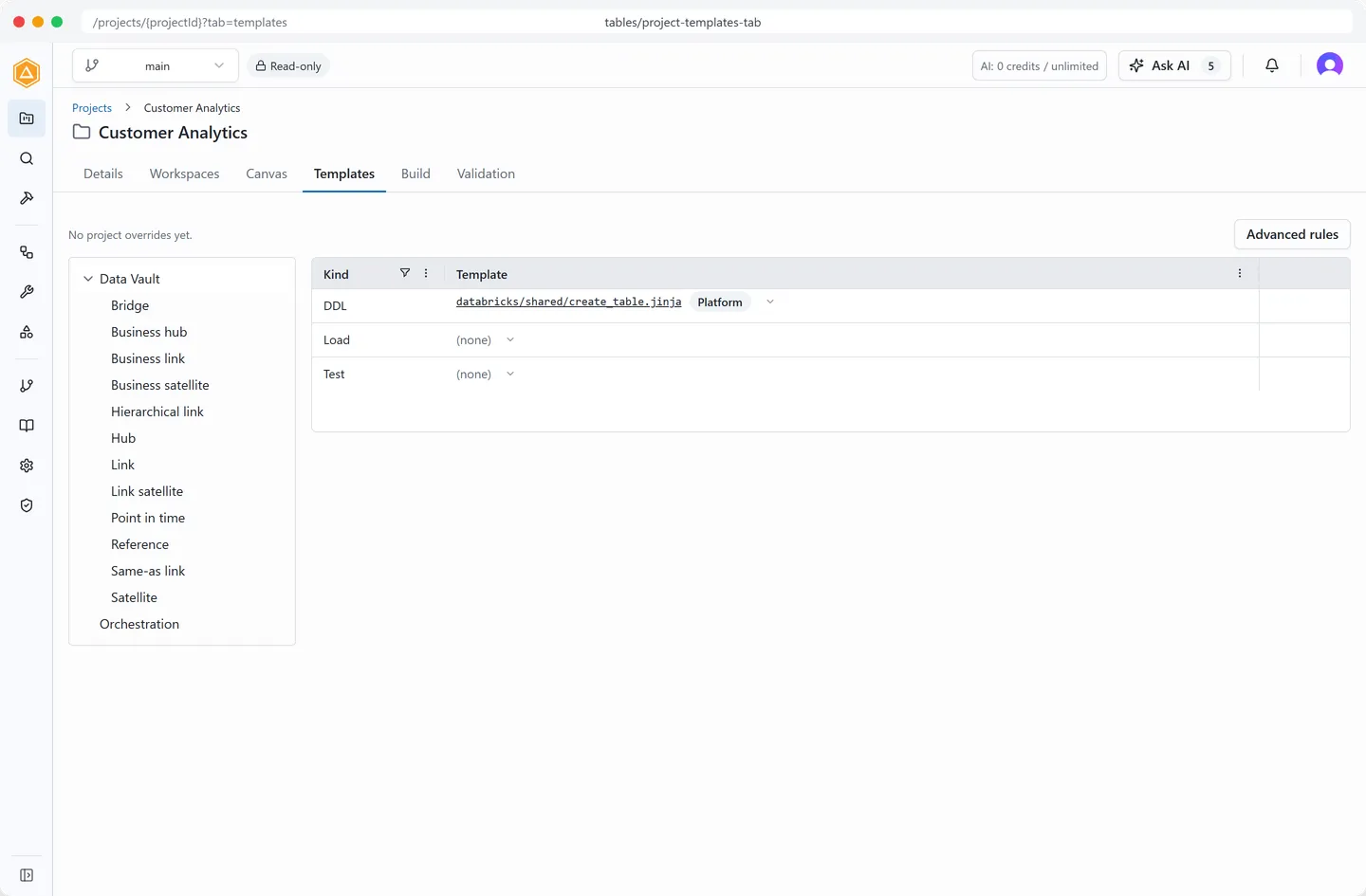The width and height of the screenshot is (1366, 896).
Task: Select Link satellite in the tree
Action: point(147,491)
